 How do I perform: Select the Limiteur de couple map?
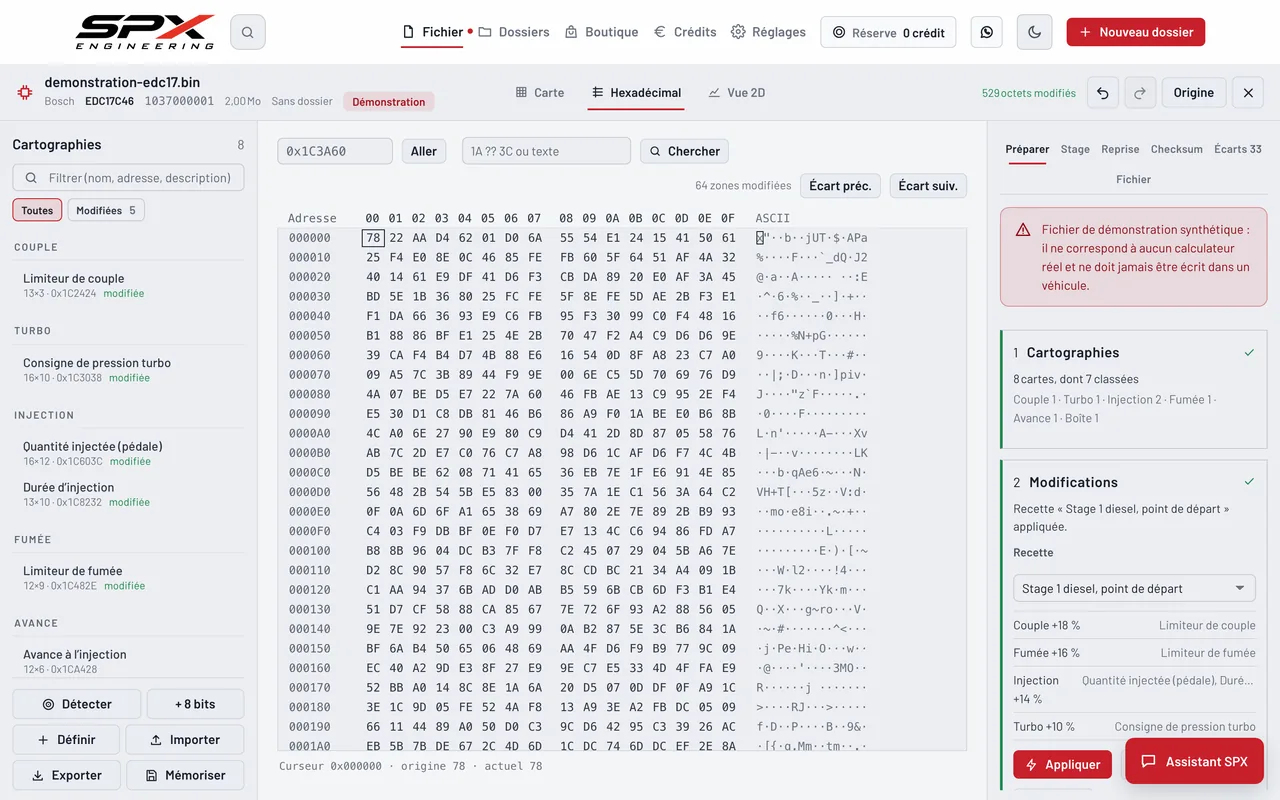pos(128,285)
